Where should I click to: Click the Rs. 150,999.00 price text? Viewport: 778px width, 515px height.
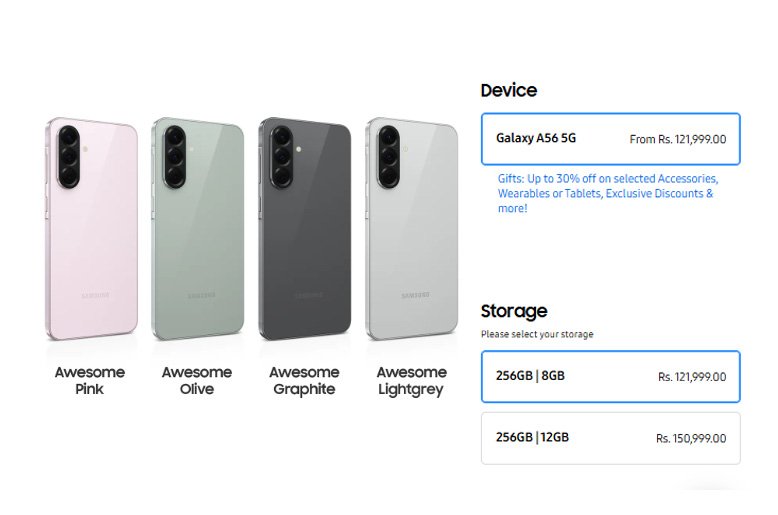[691, 439]
